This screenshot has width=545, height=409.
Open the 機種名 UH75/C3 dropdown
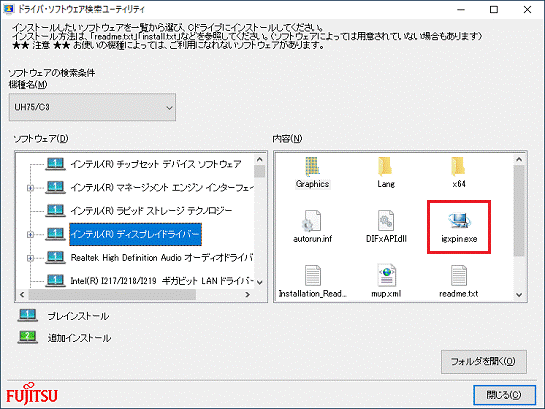click(x=92, y=107)
